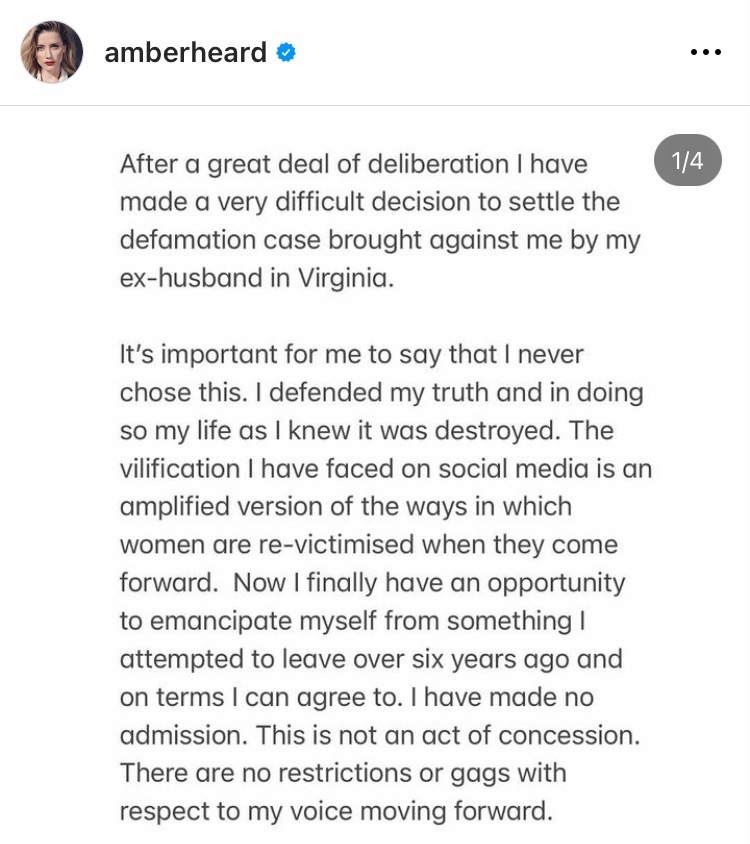Image resolution: width=750 pixels, height=844 pixels.
Task: Click the phrase 'defamation case' in the text
Action: click(220, 240)
